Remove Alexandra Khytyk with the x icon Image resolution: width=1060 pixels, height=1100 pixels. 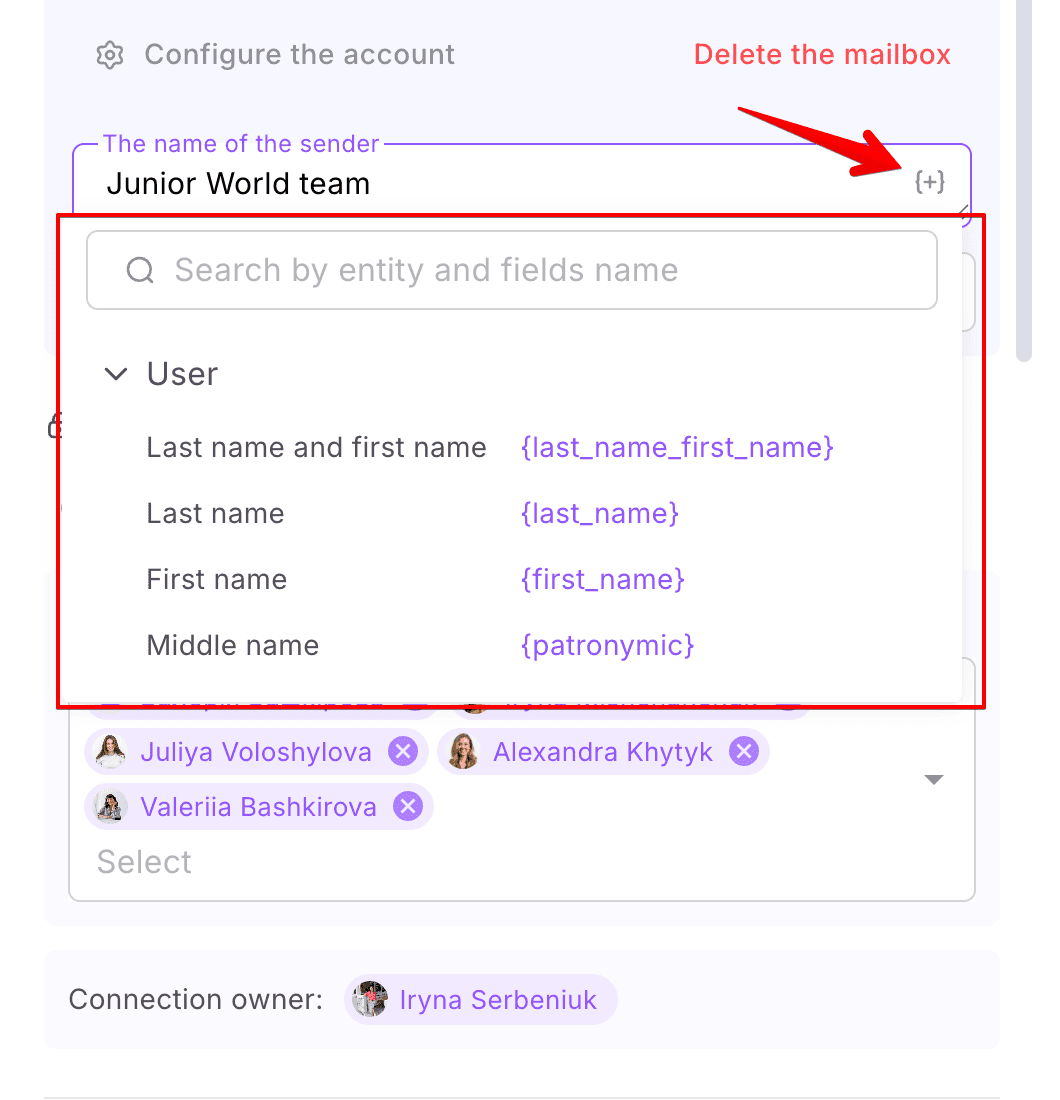(x=744, y=752)
